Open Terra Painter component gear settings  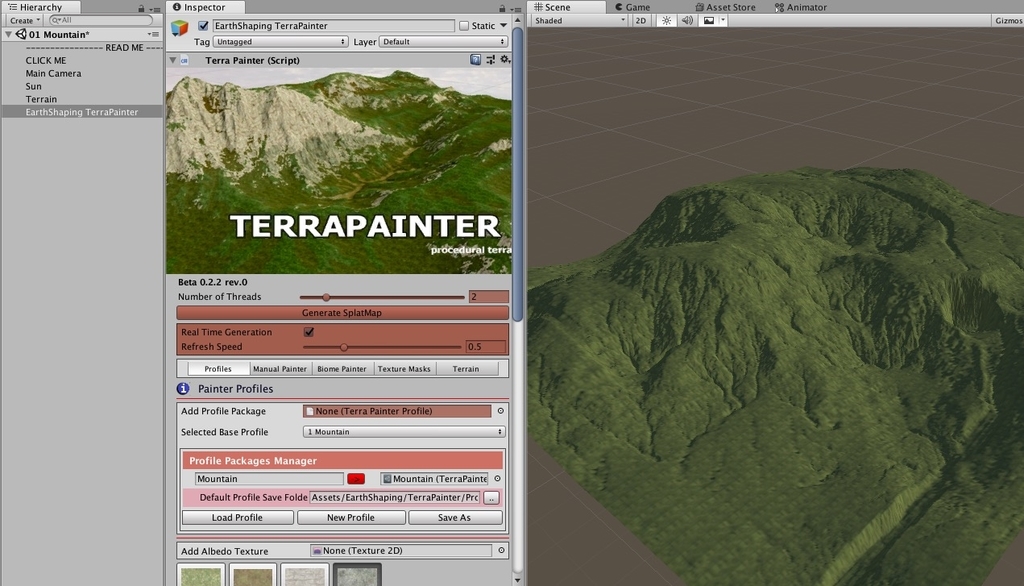[x=504, y=59]
